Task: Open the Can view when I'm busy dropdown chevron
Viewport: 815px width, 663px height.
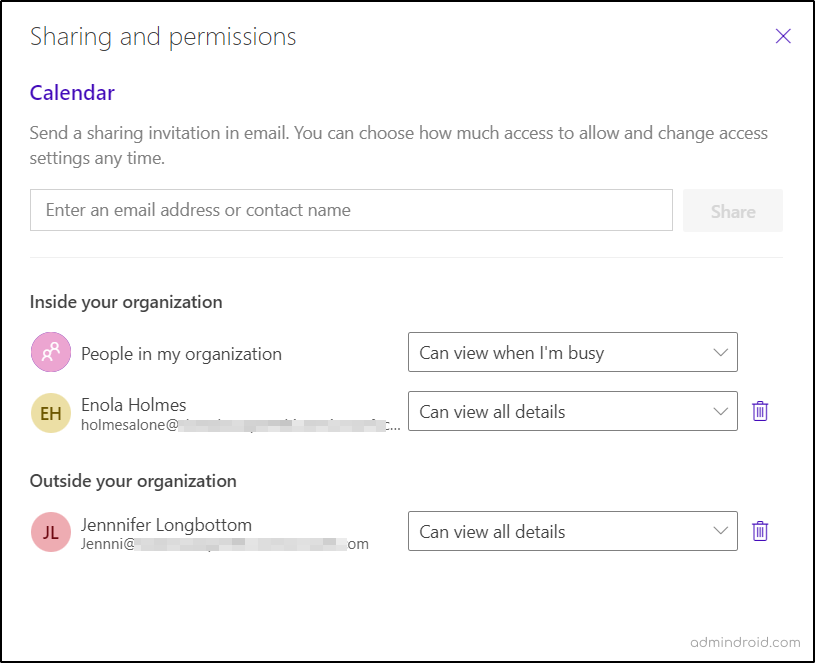Action: pyautogui.click(x=719, y=352)
